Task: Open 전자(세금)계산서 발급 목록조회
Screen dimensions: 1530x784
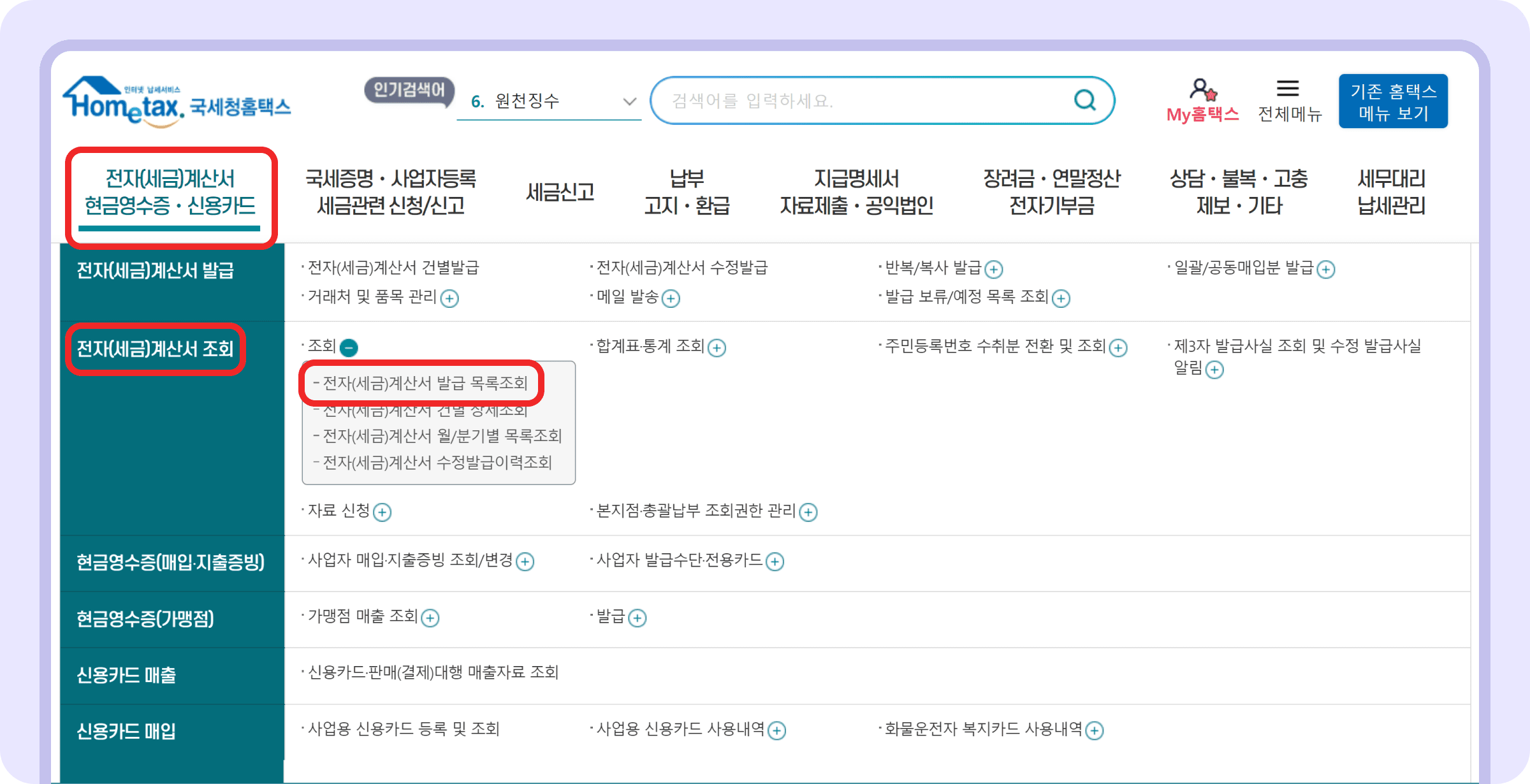Action: pyautogui.click(x=422, y=383)
